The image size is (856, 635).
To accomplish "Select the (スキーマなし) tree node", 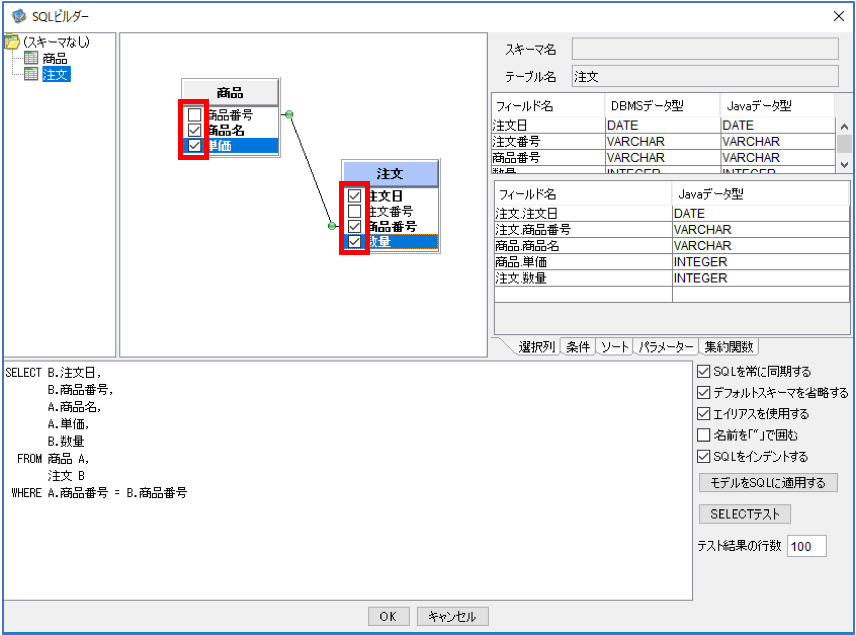I will 56,42.
